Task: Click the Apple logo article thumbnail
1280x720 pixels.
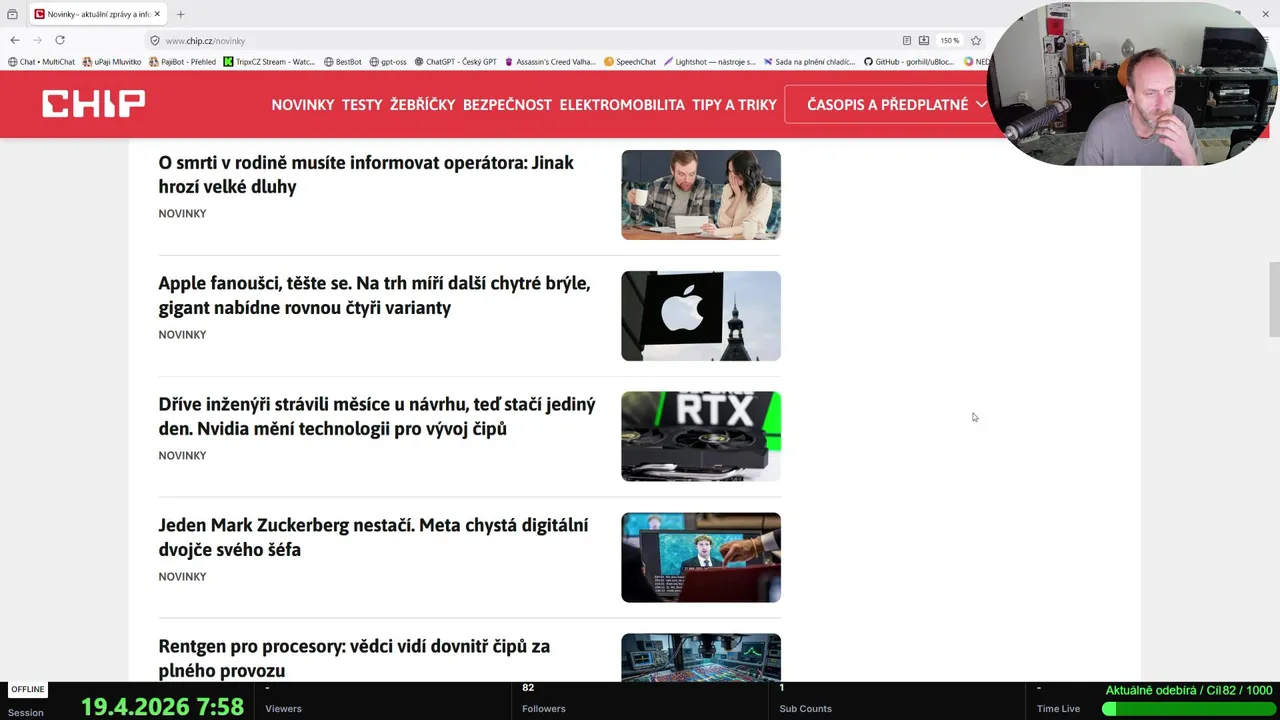Action: pyautogui.click(x=701, y=316)
